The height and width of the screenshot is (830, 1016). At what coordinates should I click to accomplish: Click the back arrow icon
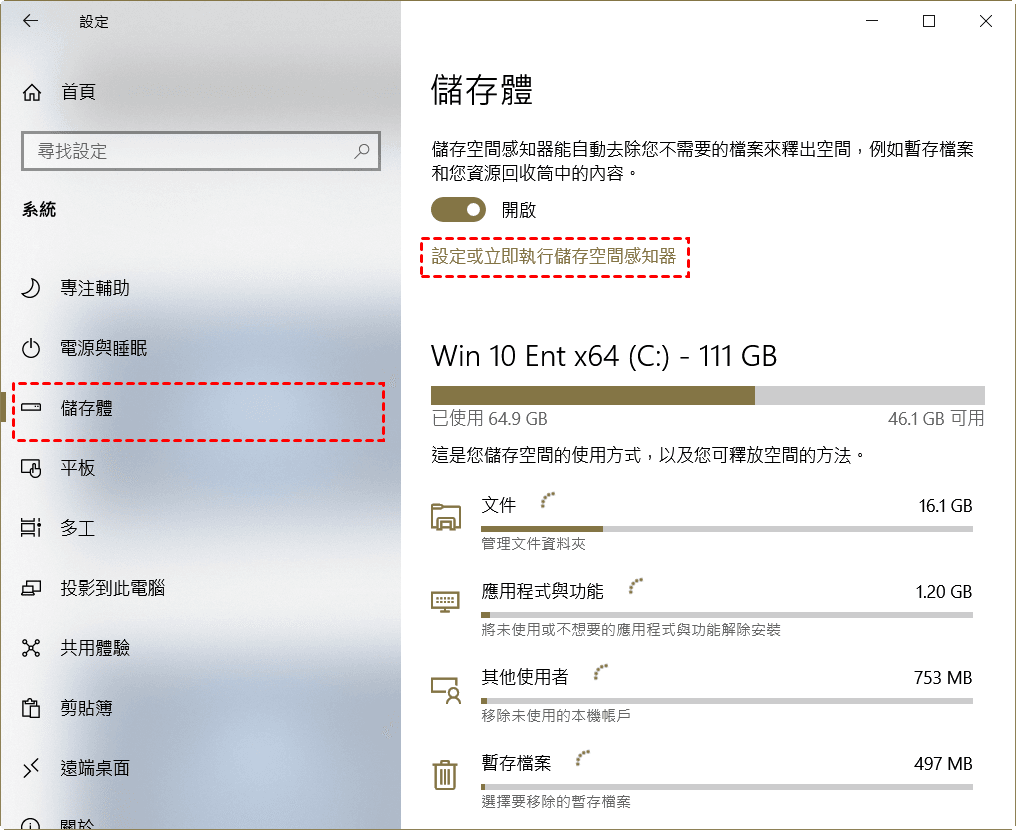coord(30,21)
